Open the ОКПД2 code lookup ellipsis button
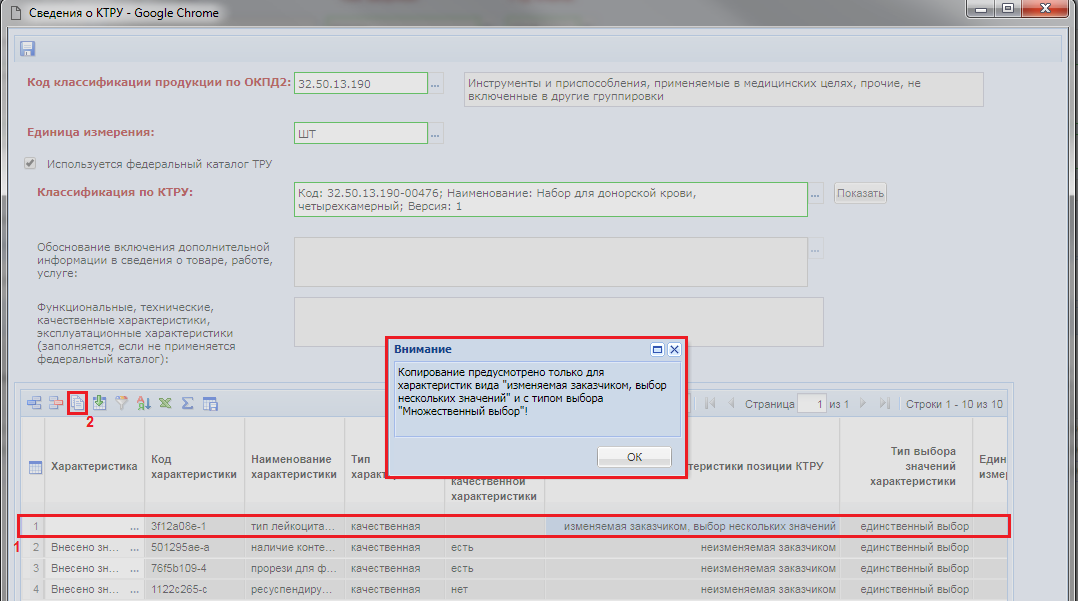Screen dimensions: 1078x601 (x=435, y=85)
